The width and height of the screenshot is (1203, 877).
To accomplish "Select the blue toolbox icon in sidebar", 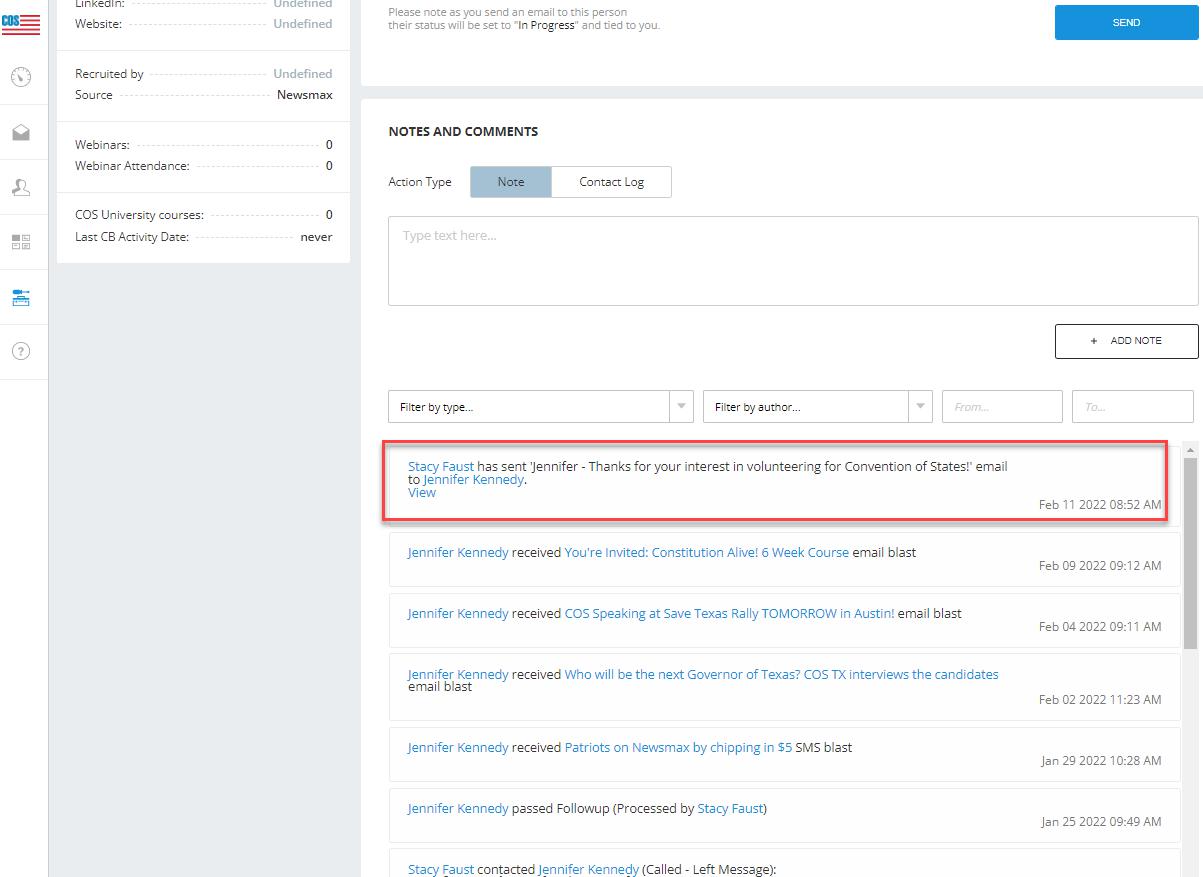I will 21,297.
